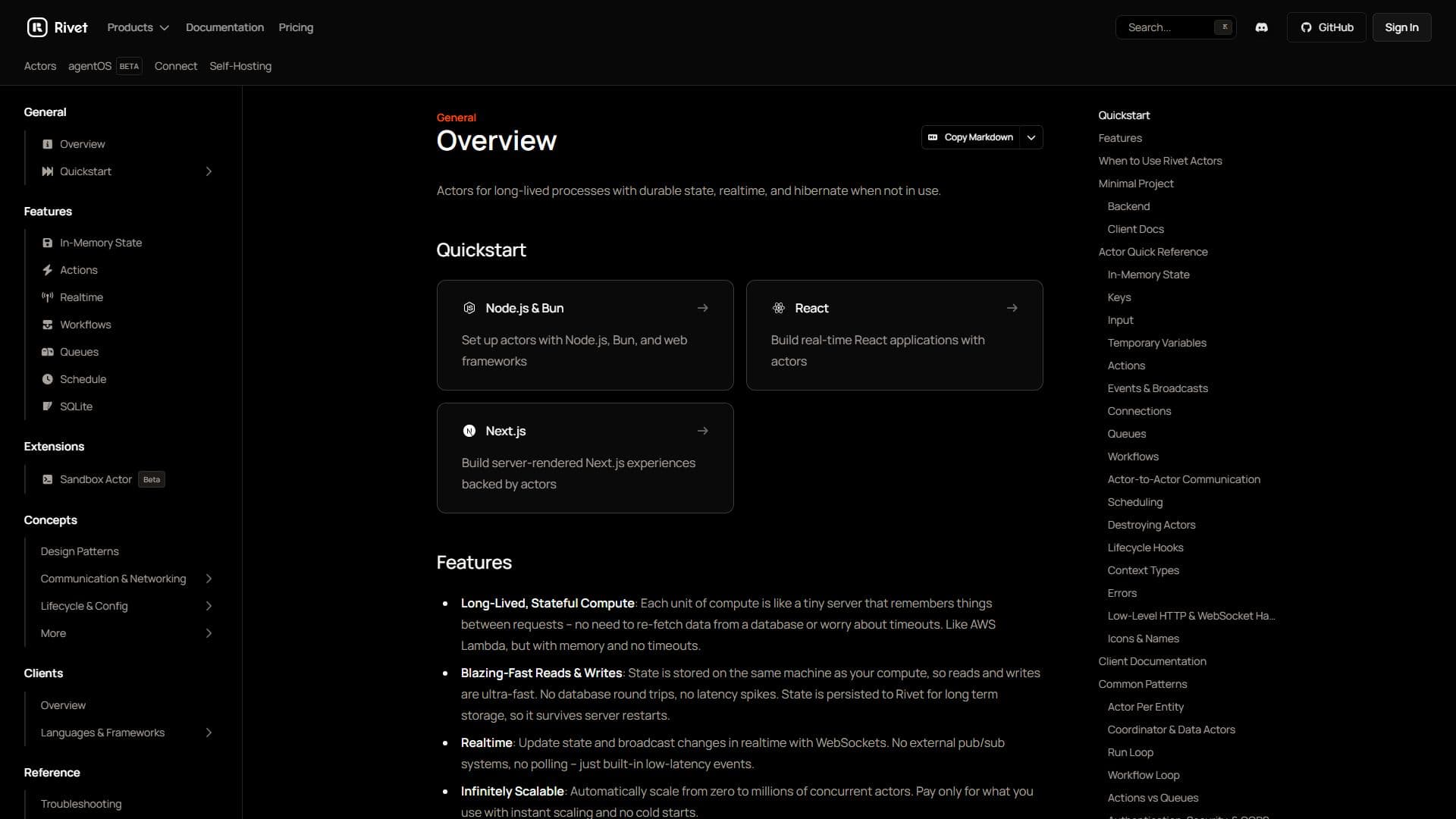Jump to Destroying Actors in contents

coord(1151,525)
